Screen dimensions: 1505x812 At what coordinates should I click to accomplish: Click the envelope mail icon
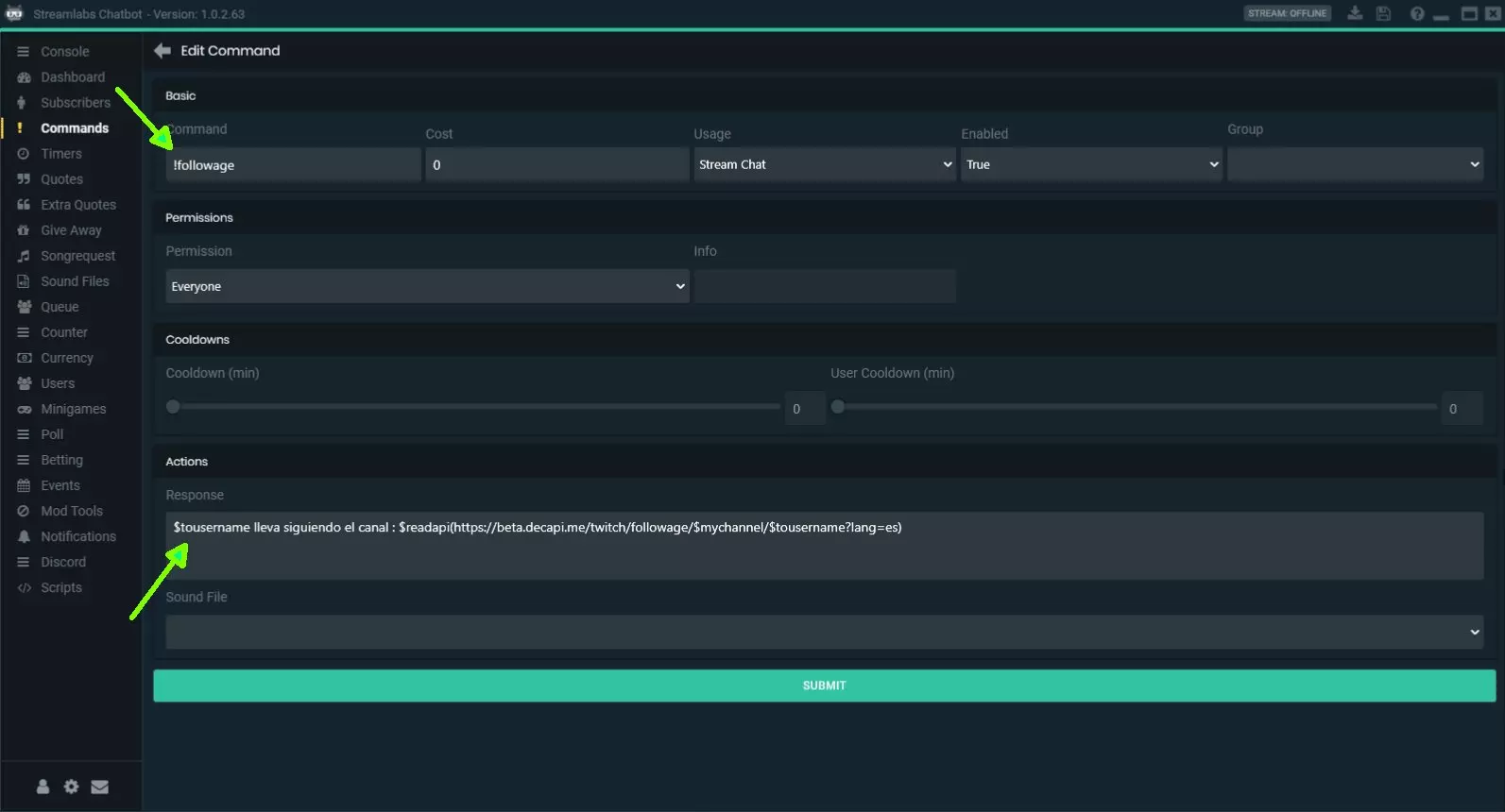click(100, 787)
